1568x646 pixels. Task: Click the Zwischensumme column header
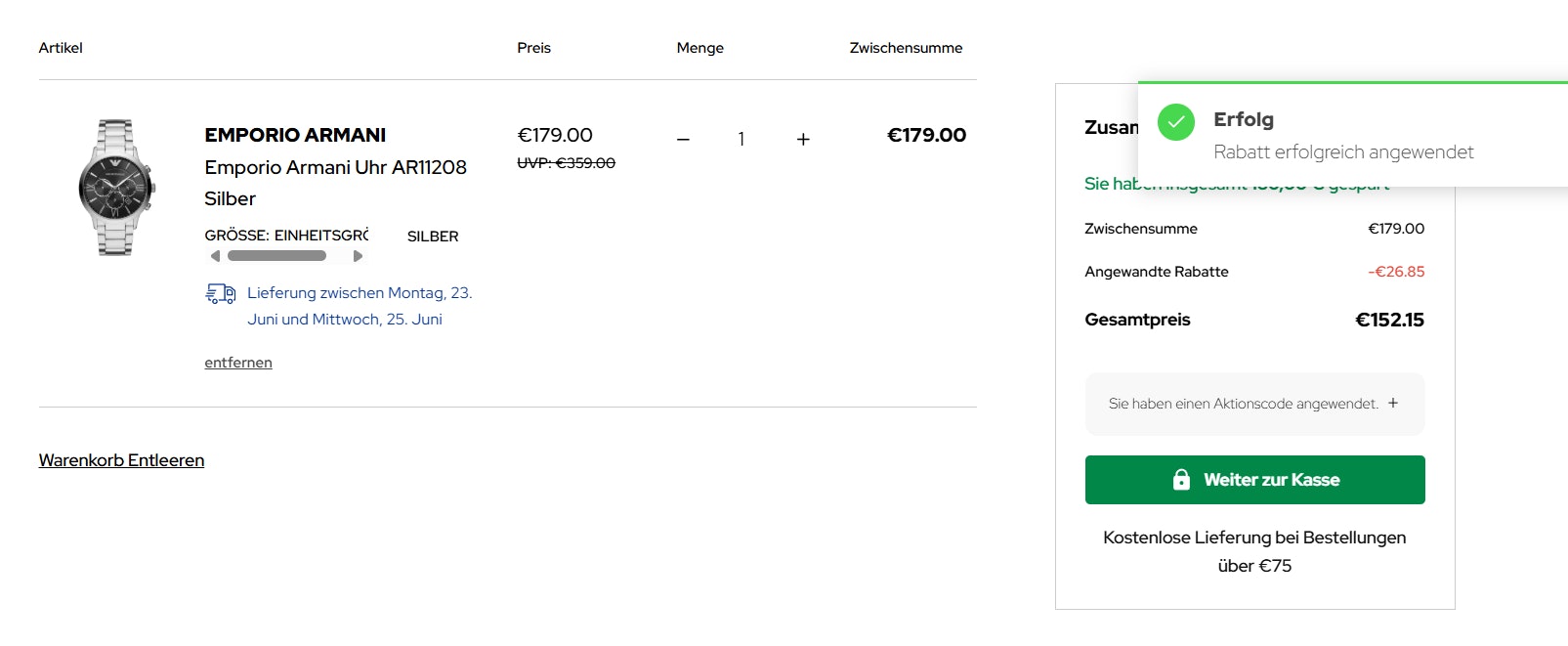click(x=905, y=47)
